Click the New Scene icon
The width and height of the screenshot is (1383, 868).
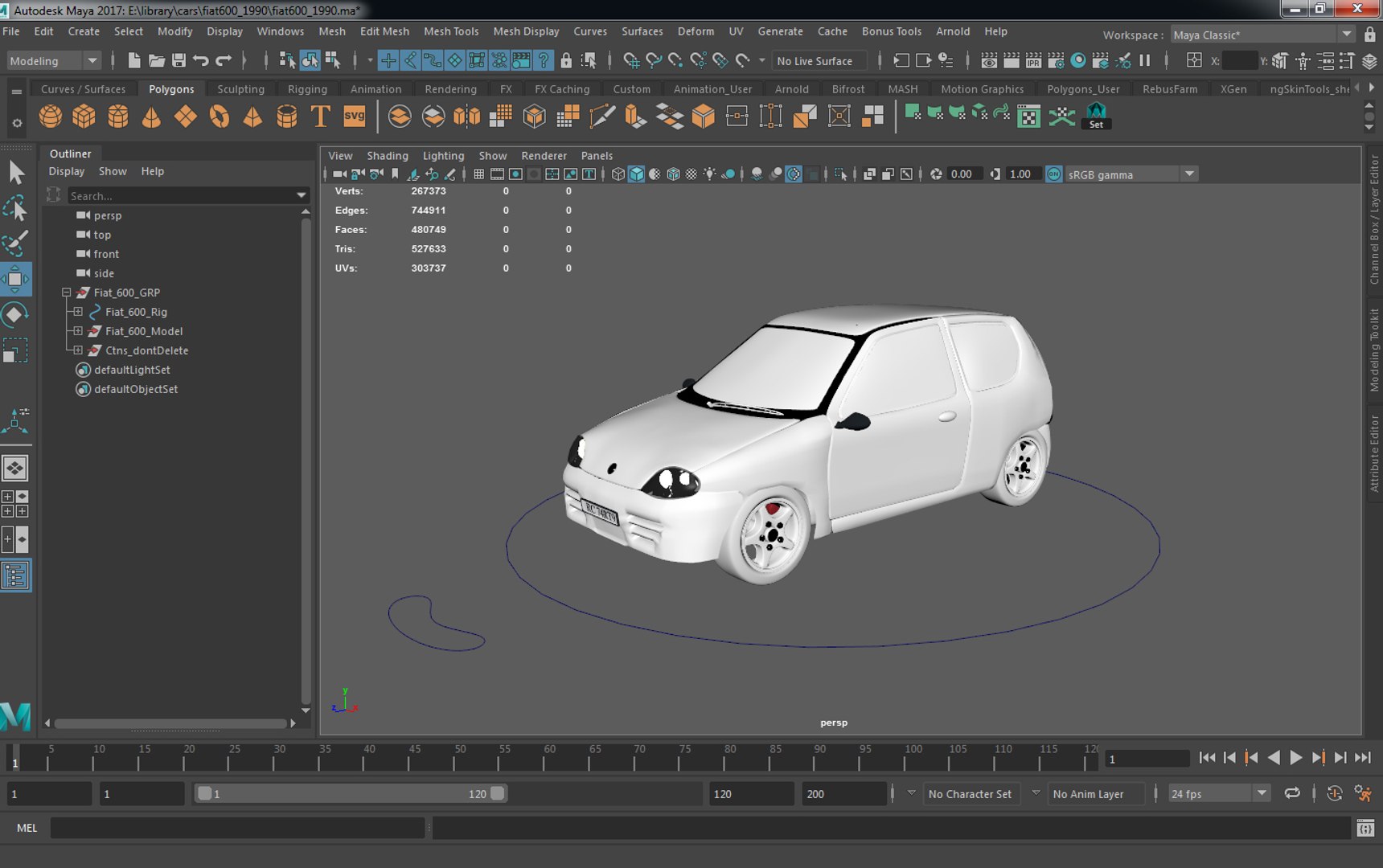click(134, 60)
